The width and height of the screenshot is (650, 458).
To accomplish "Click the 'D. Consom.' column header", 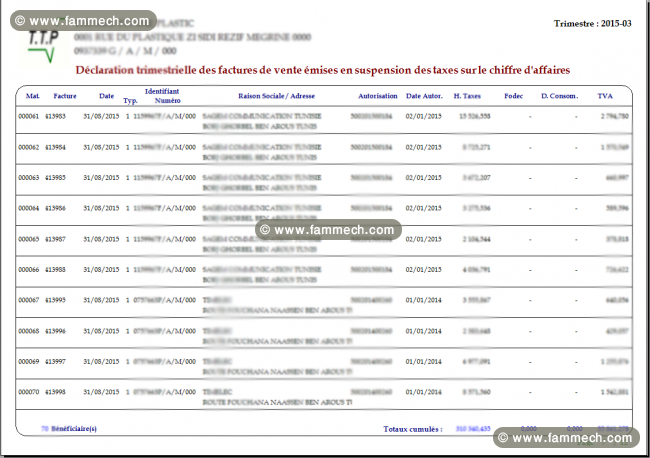I will [x=560, y=96].
